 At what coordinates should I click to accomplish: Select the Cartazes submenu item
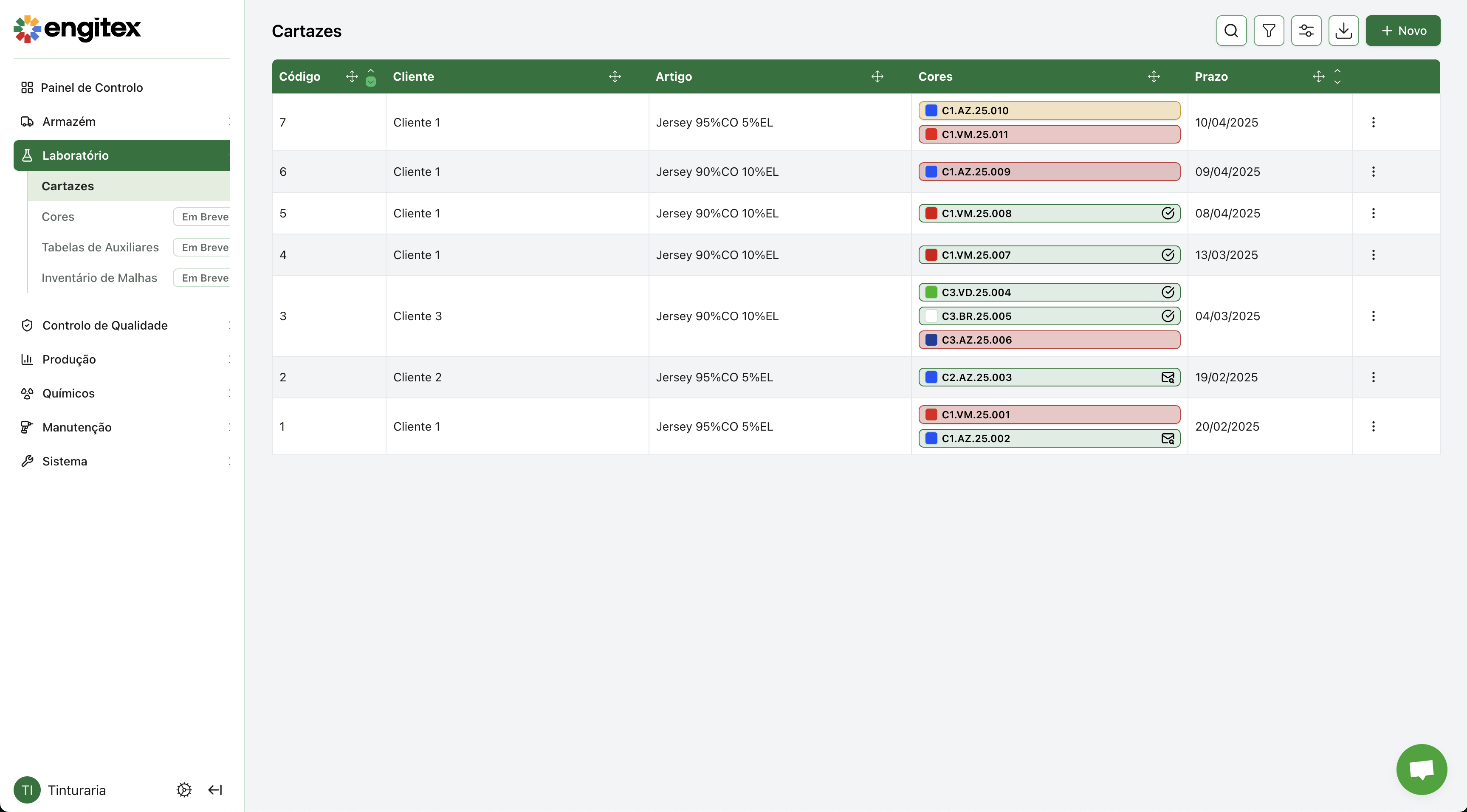click(68, 186)
